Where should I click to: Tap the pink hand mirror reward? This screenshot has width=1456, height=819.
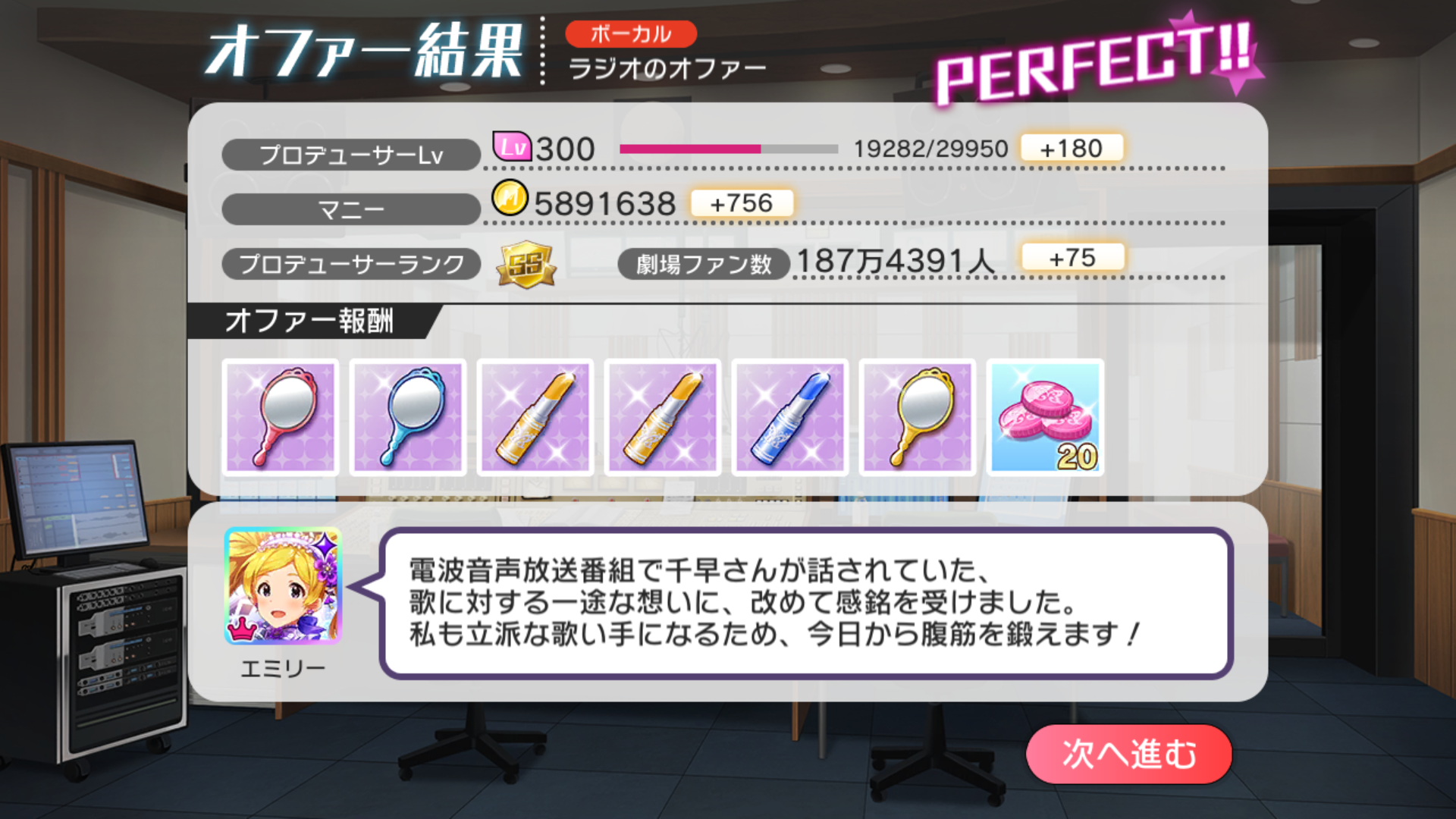coord(281,417)
